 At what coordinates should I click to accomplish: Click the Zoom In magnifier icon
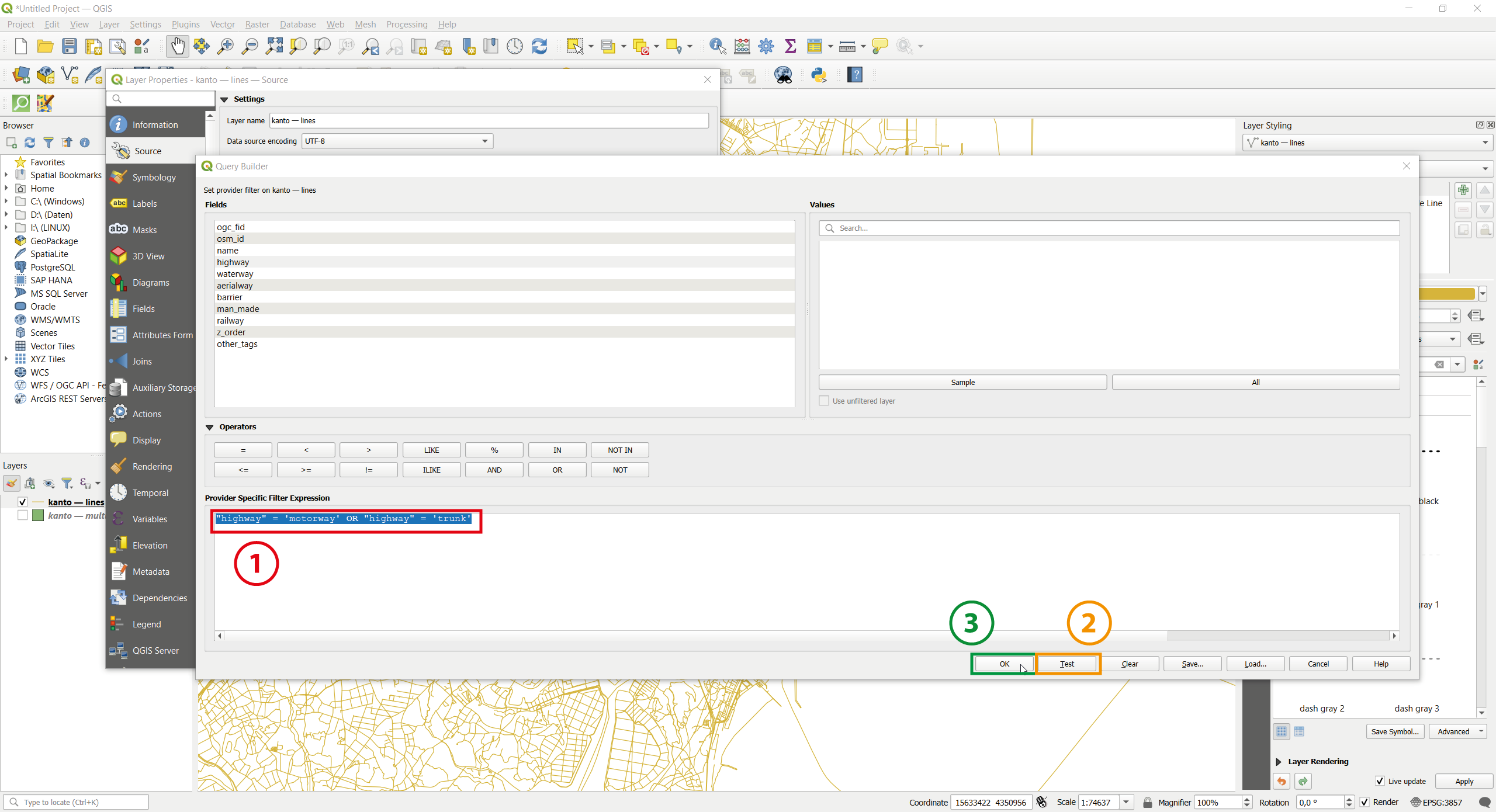click(225, 46)
